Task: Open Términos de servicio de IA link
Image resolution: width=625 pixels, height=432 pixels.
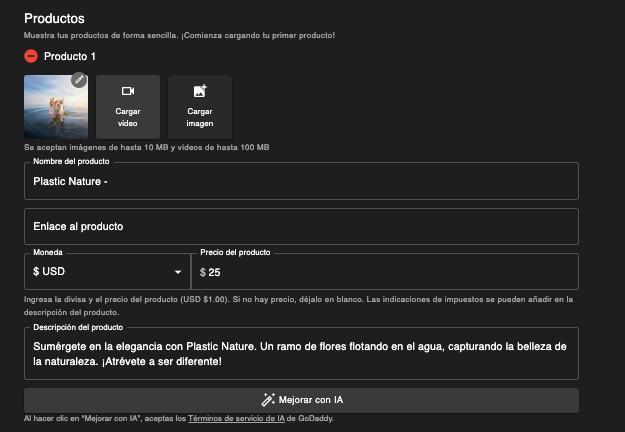Action: pos(236,418)
